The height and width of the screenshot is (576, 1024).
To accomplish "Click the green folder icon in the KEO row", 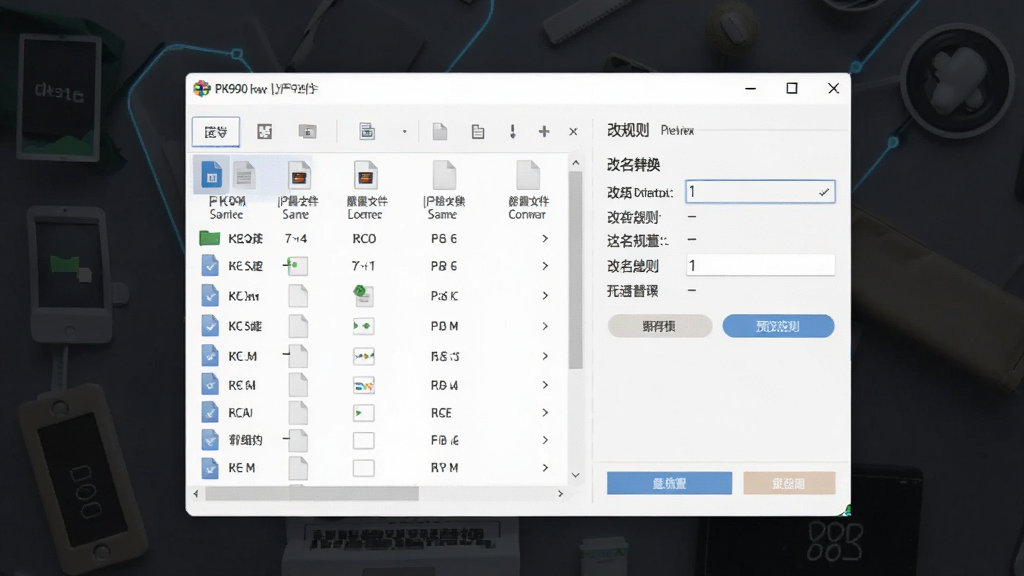I will coord(210,238).
